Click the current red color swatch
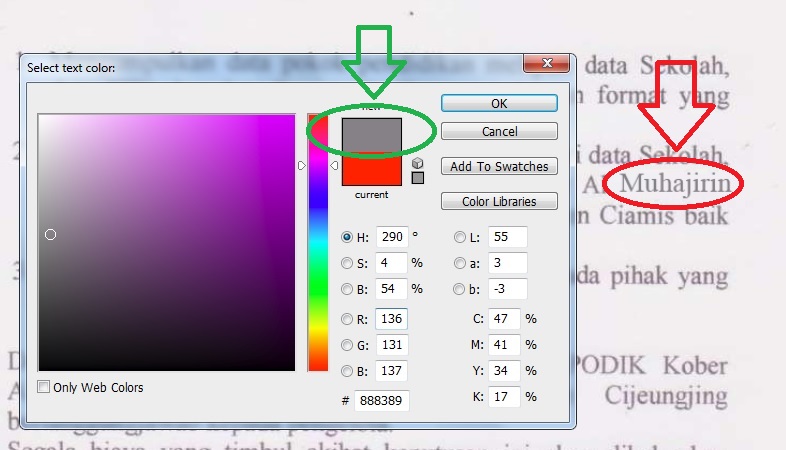The height and width of the screenshot is (450, 786). [371, 169]
